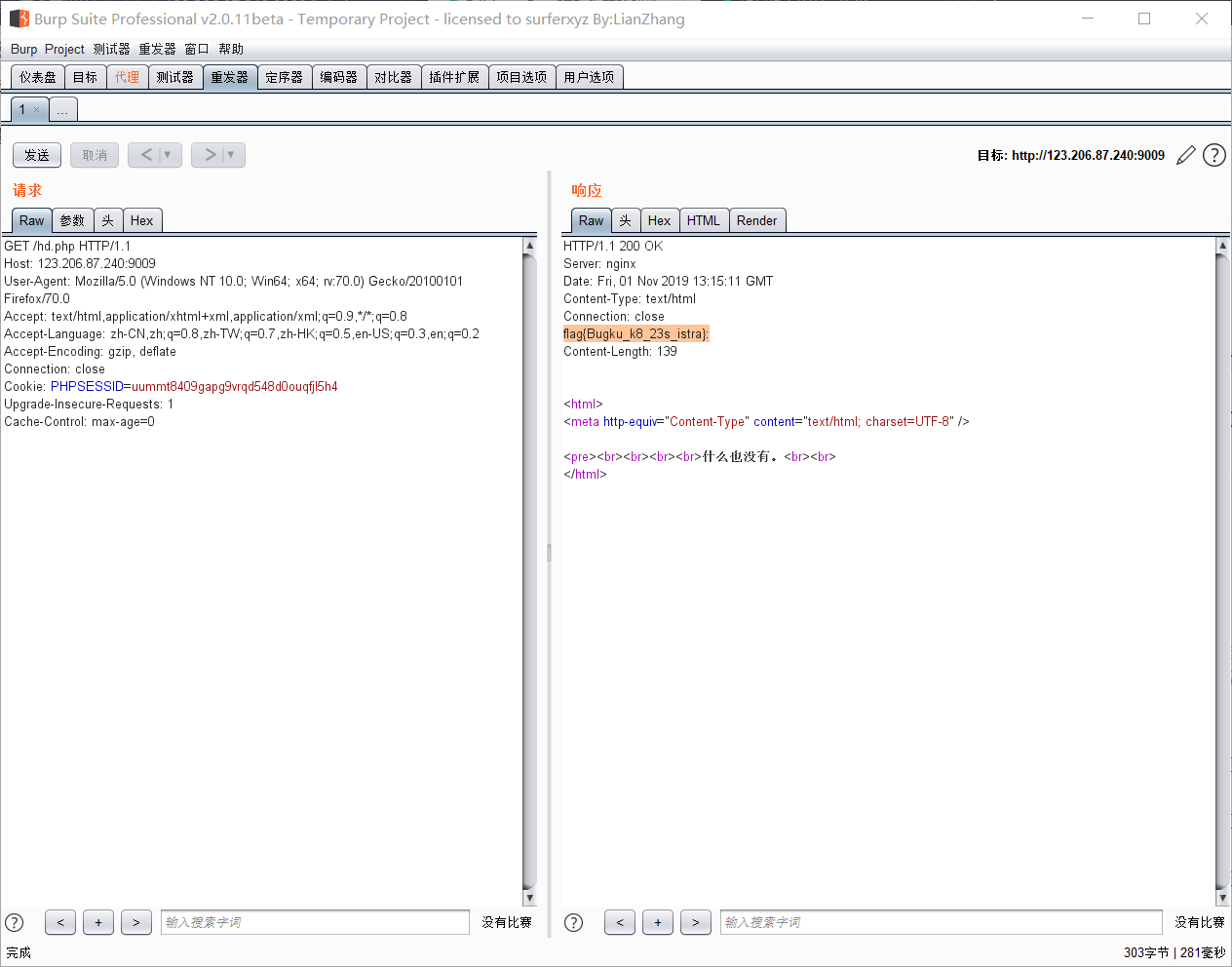Select the request 头 tab
This screenshot has height=967, width=1232.
click(108, 221)
